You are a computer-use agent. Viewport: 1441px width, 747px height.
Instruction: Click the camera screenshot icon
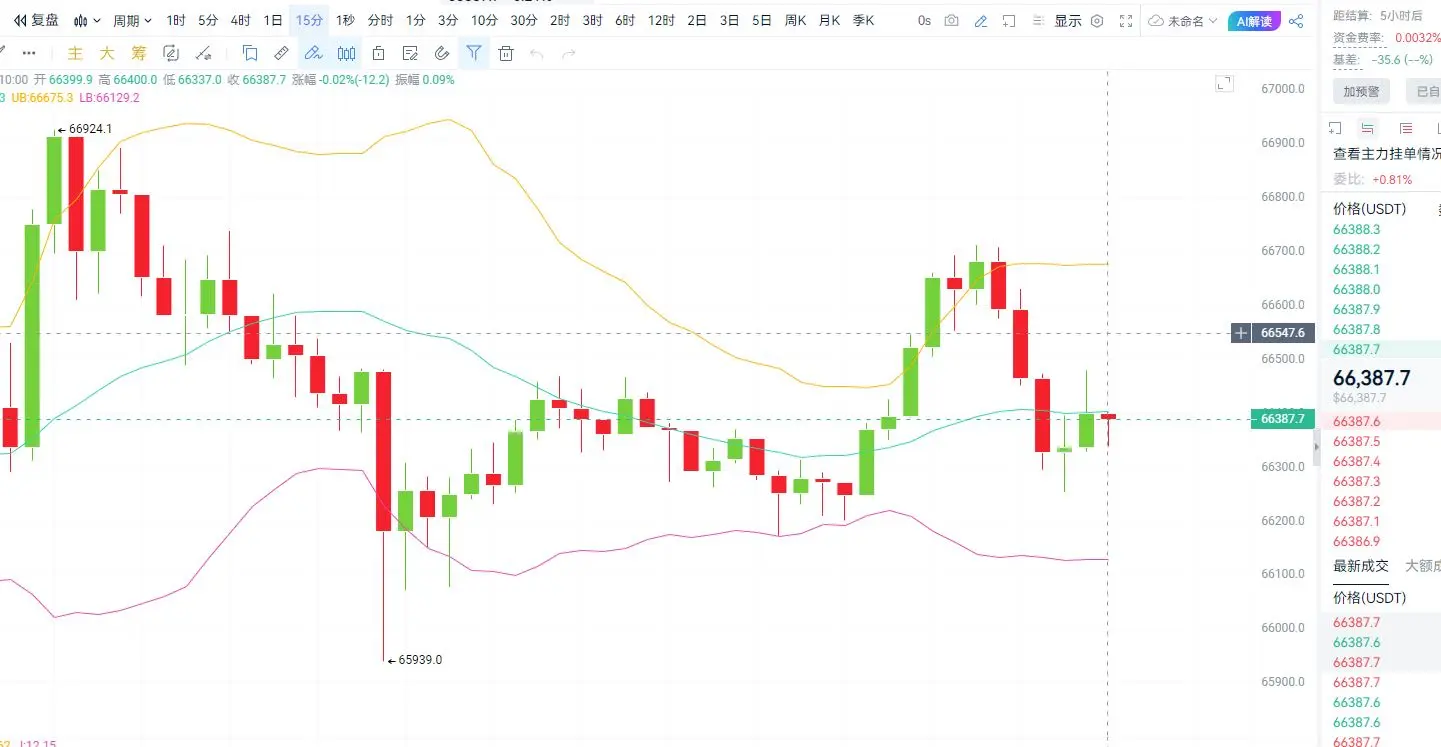[951, 20]
